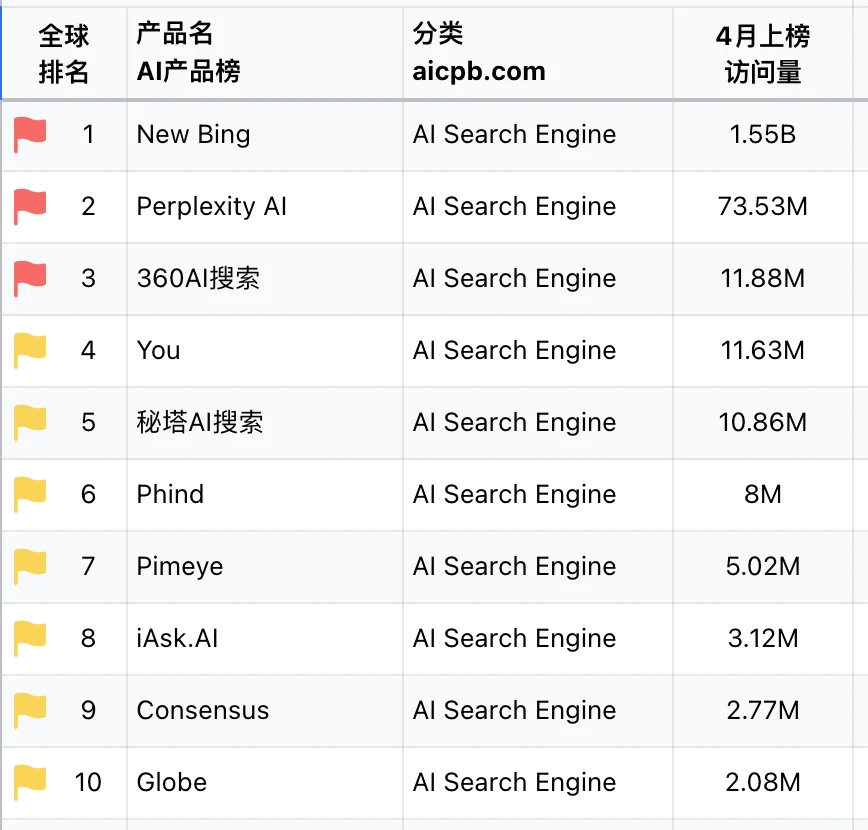
Task: Click the yellow flag beside rank 5
Action: (x=30, y=423)
